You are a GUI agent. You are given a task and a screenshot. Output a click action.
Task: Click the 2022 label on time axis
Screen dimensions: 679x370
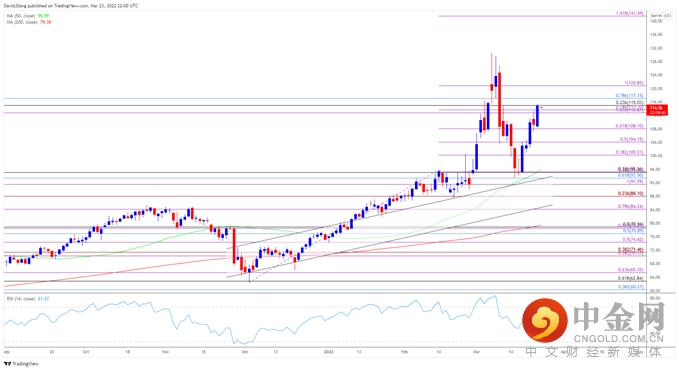(x=329, y=352)
